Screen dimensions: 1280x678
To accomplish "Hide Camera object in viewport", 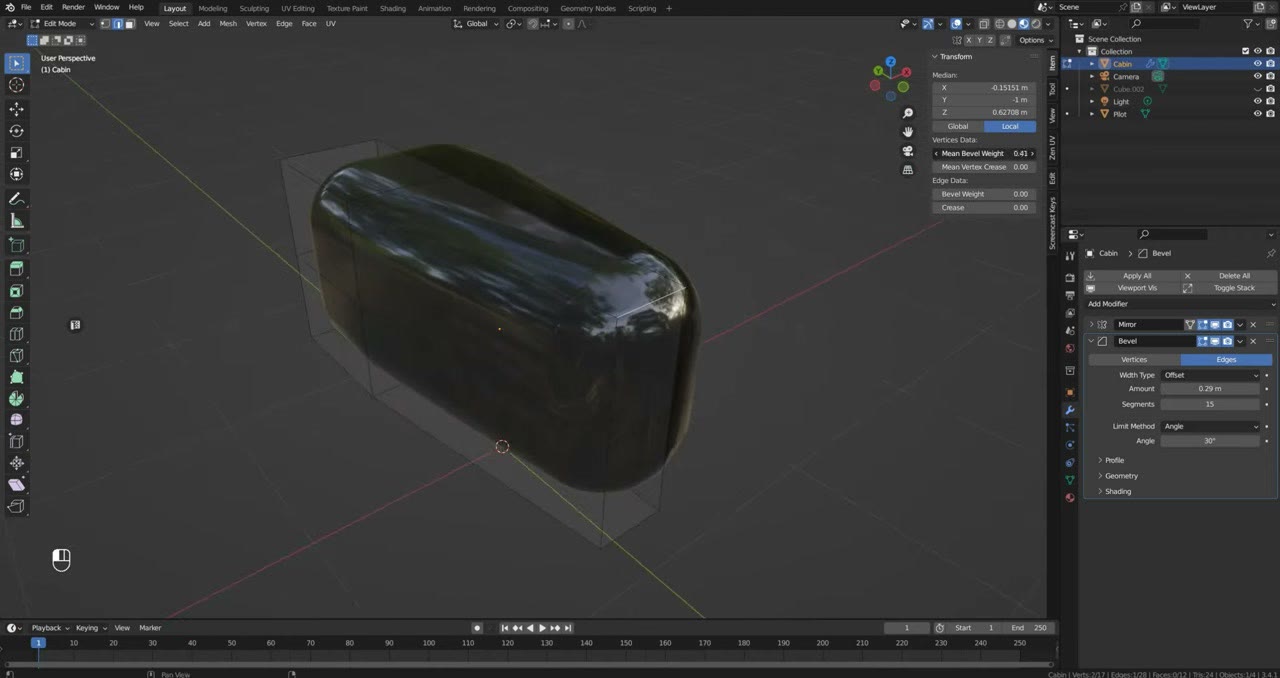I will coord(1257,76).
